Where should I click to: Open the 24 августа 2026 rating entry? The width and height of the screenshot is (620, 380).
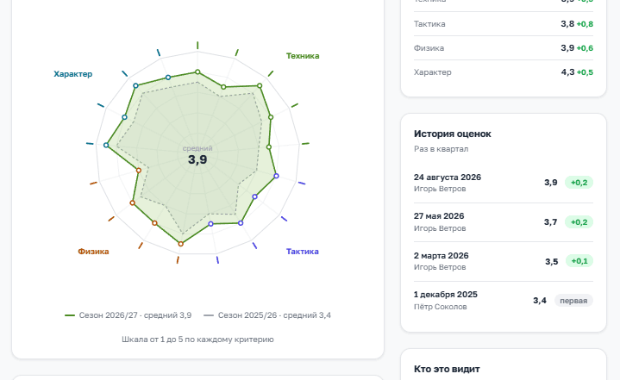(x=503, y=182)
